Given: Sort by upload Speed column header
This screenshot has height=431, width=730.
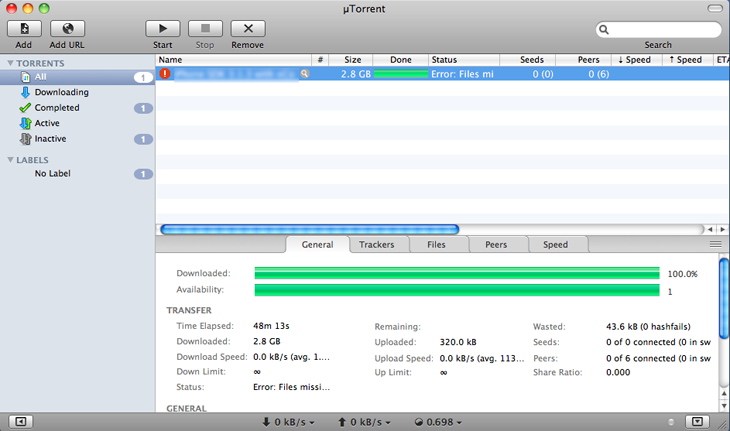Looking at the screenshot, I should [x=688, y=60].
